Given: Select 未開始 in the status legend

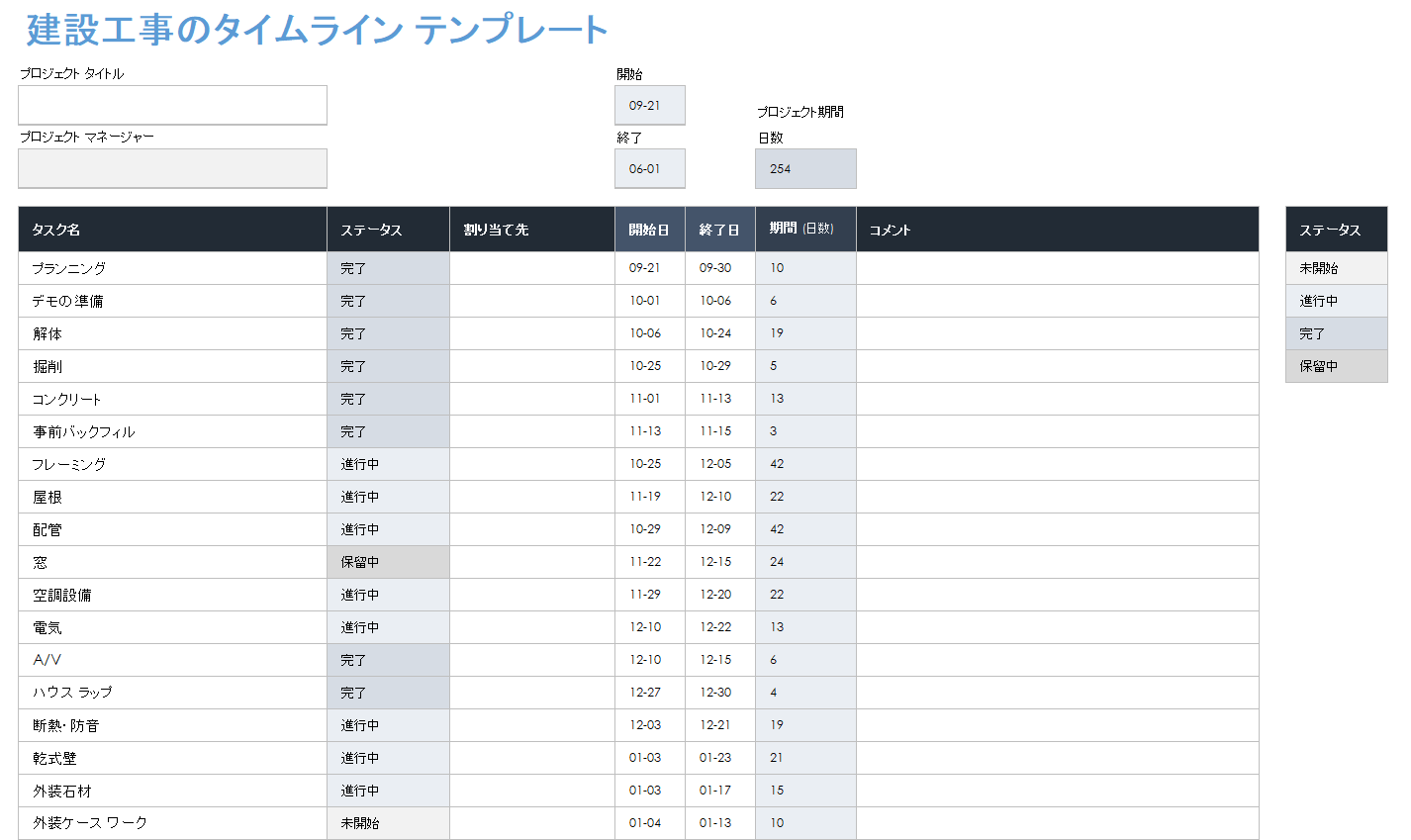Looking at the screenshot, I should 1337,268.
